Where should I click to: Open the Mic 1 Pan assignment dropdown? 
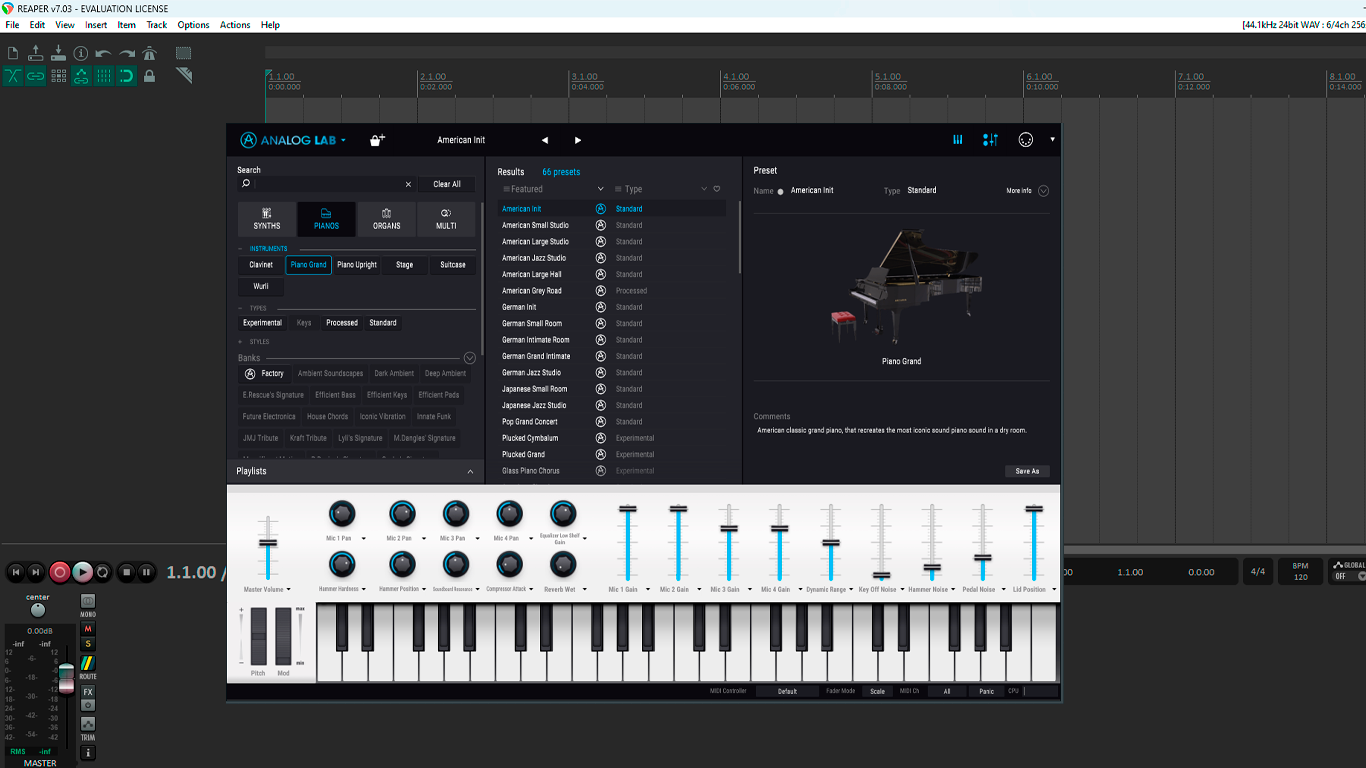[364, 538]
